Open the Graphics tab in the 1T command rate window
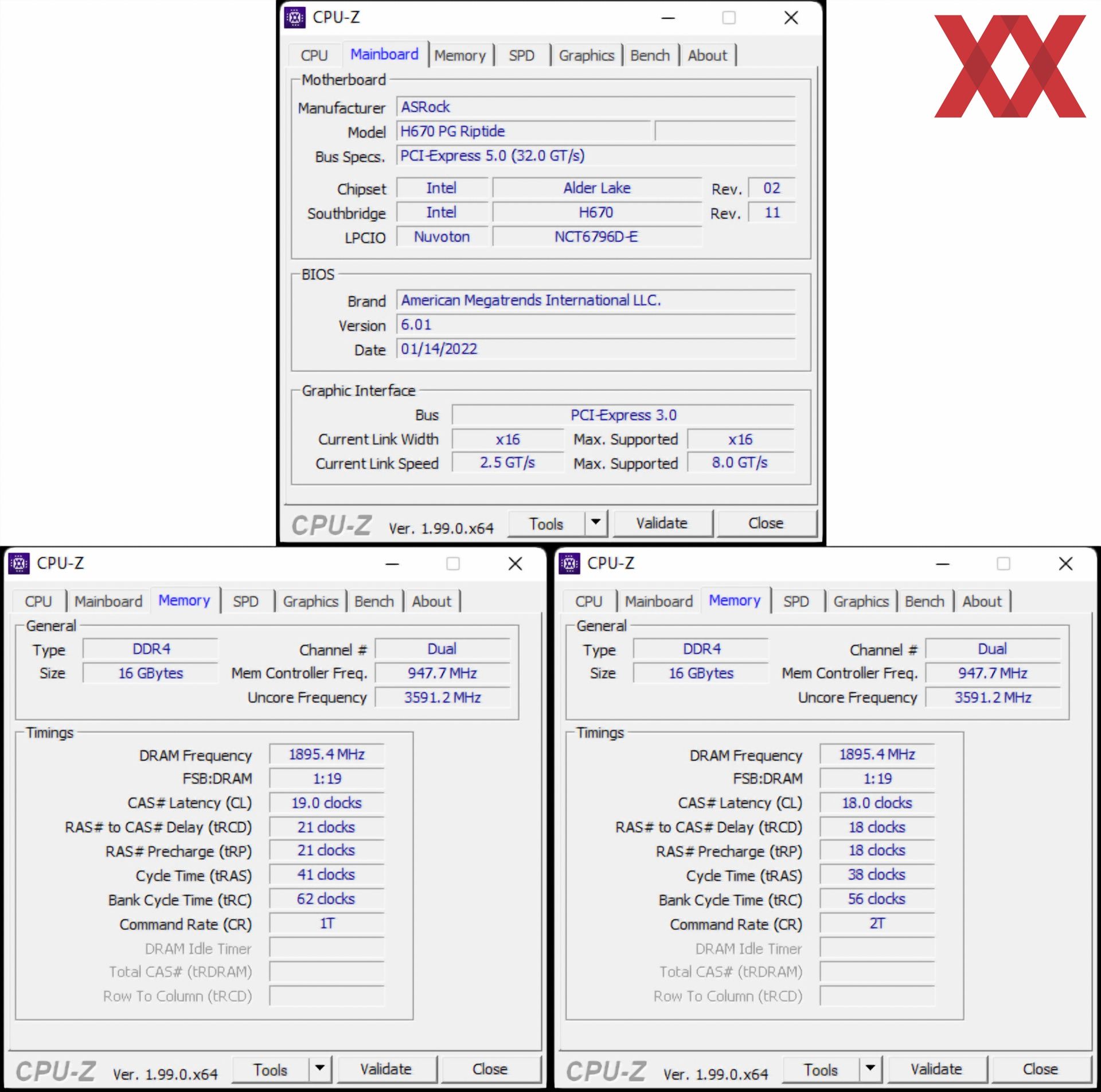Image resolution: width=1101 pixels, height=1092 pixels. click(311, 601)
